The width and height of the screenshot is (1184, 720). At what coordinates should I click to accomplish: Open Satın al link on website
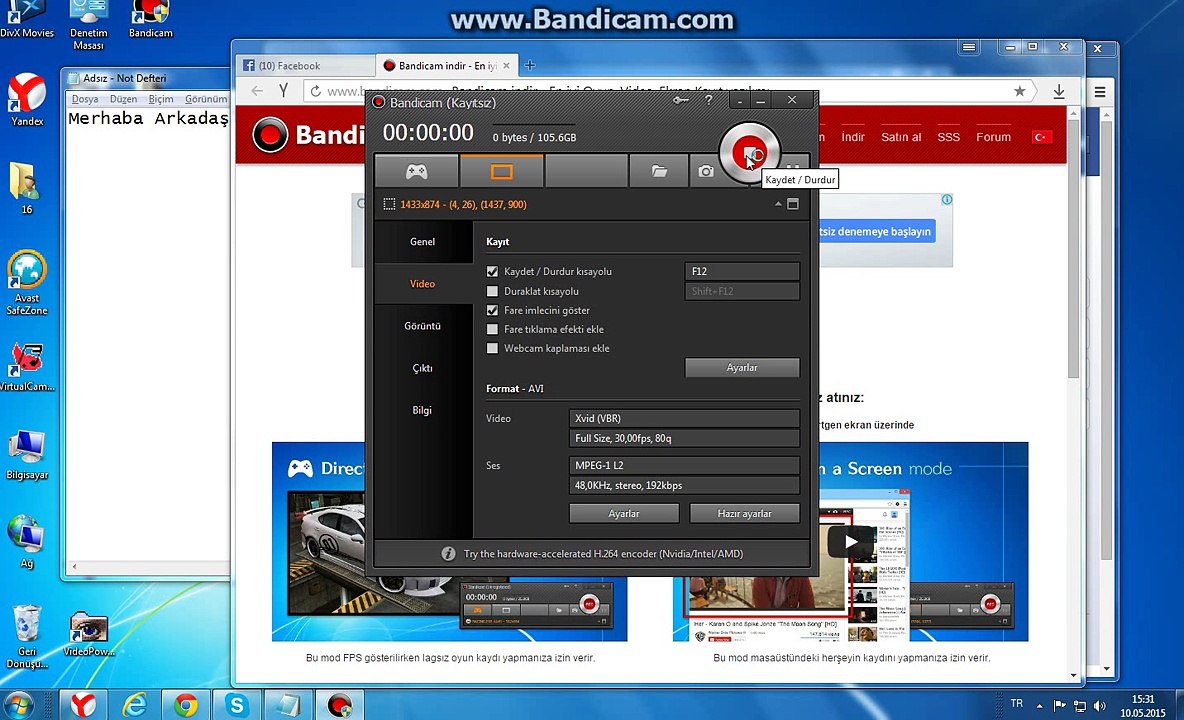(x=901, y=137)
